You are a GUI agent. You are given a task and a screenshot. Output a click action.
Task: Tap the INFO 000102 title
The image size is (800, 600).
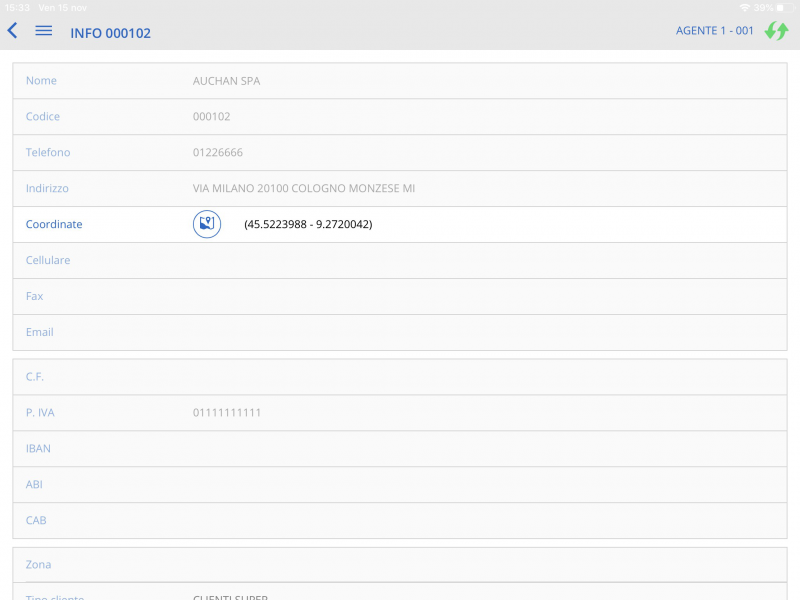(110, 33)
